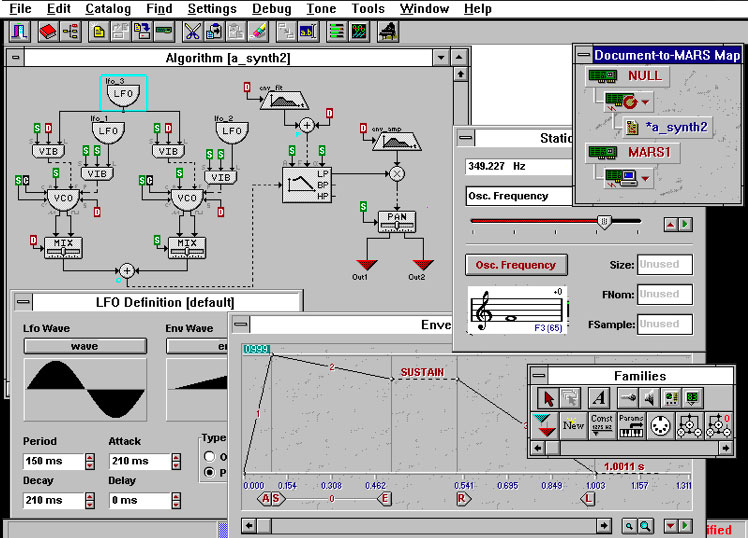The height and width of the screenshot is (538, 748).
Task: Expand the red arrow next to MARS1 device
Action: (647, 178)
